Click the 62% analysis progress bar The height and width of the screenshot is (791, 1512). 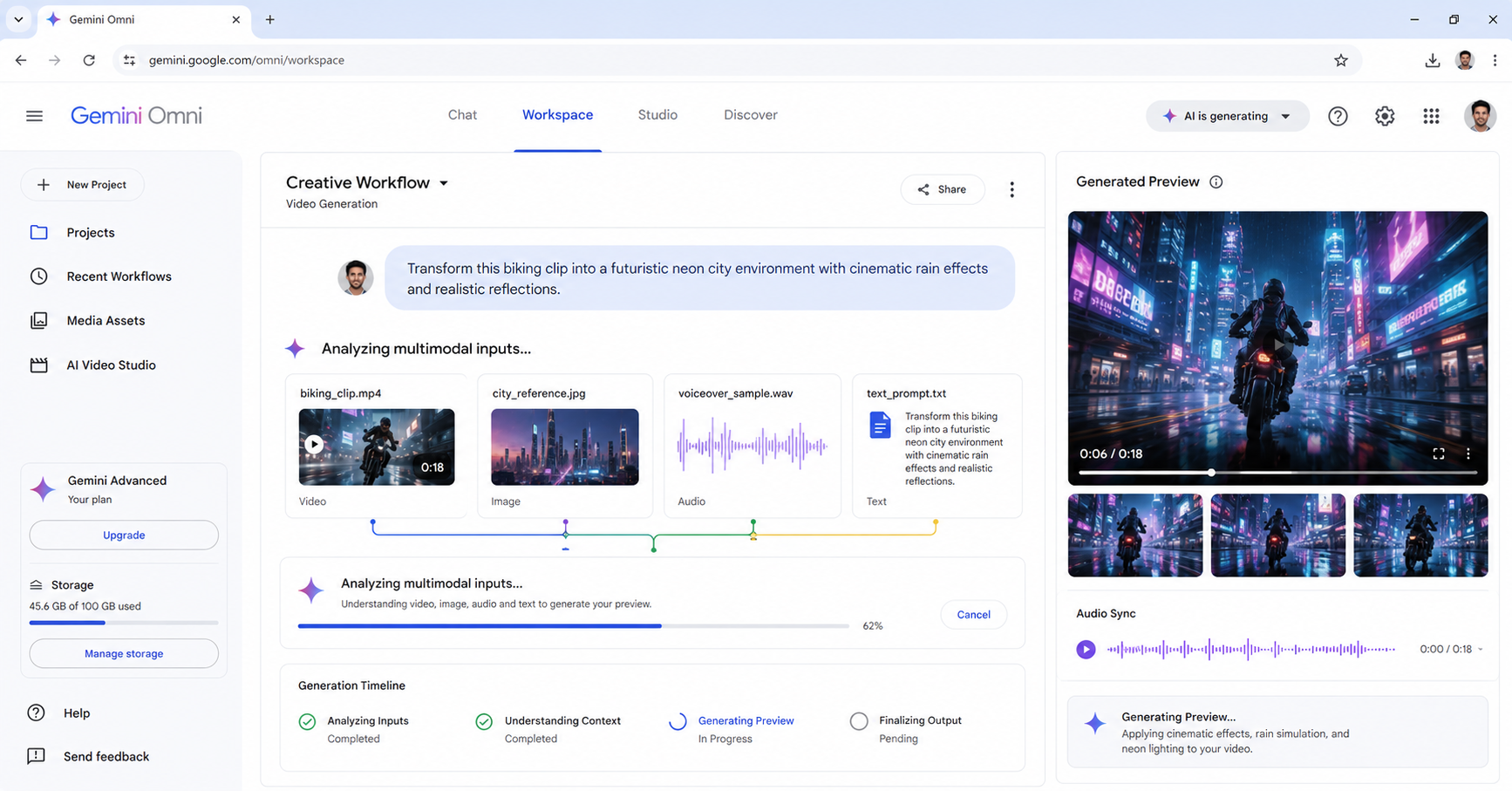(x=574, y=626)
